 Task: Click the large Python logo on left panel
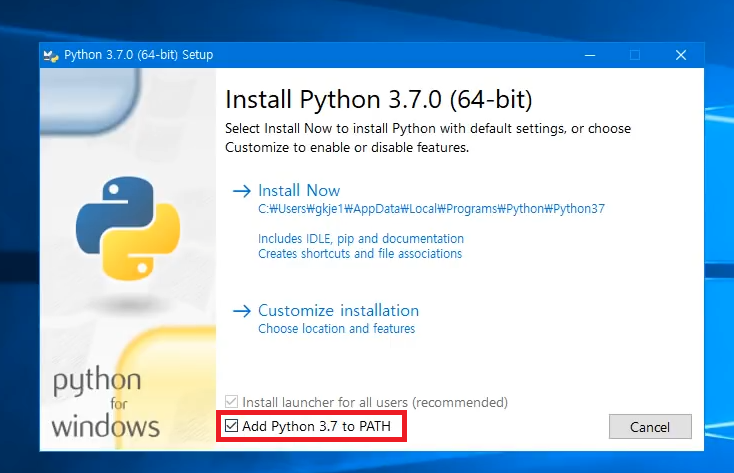tap(127, 227)
